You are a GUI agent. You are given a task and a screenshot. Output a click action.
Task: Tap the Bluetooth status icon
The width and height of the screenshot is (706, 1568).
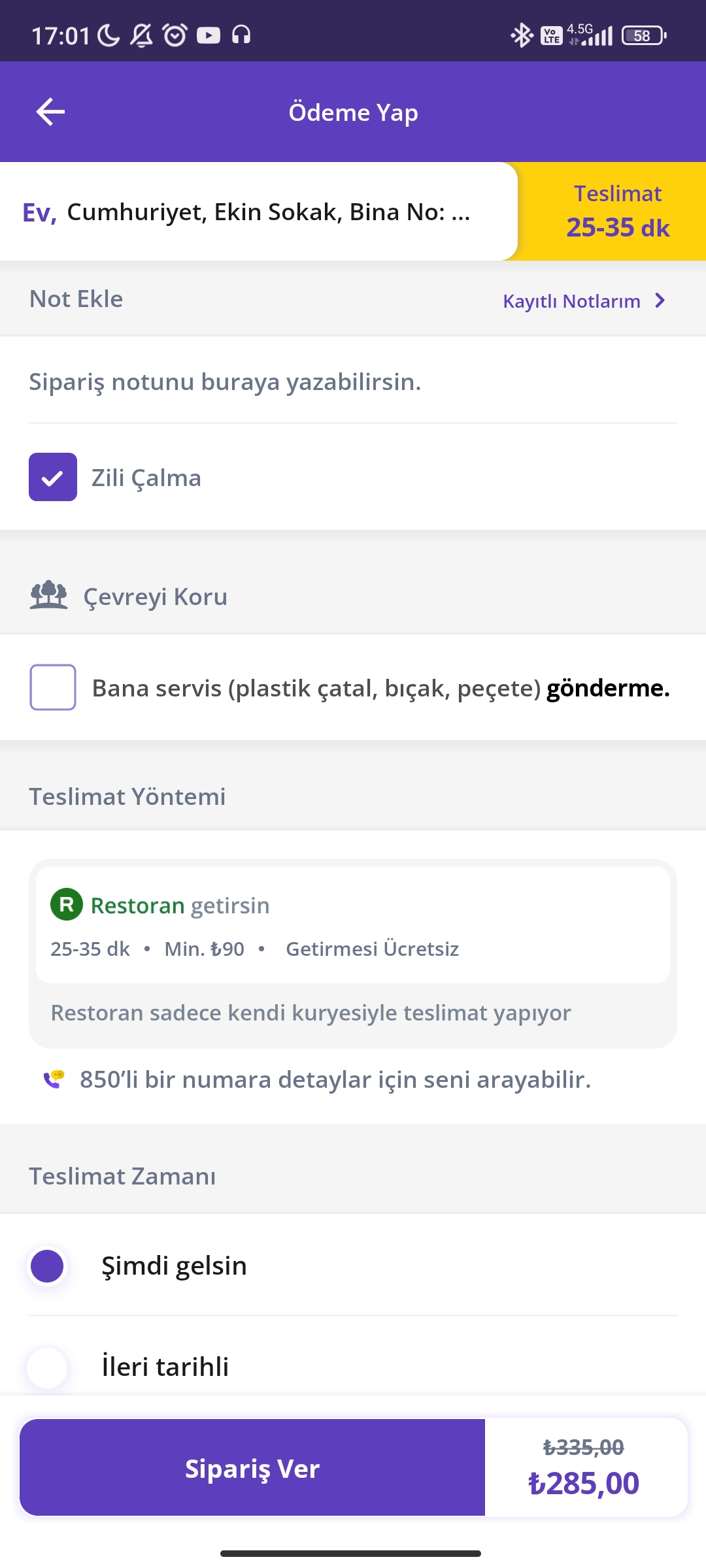521,35
